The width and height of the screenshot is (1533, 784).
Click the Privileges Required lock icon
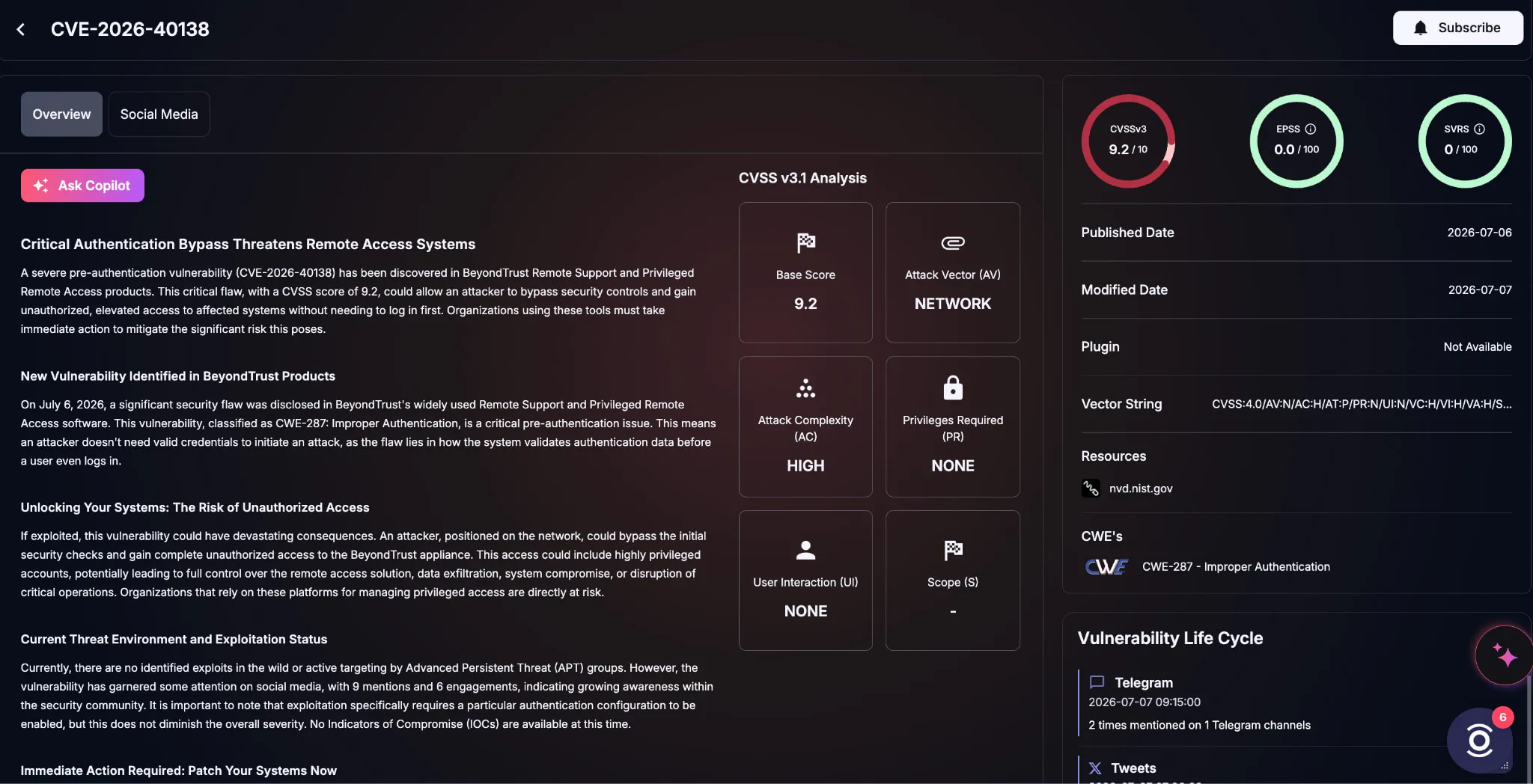click(x=952, y=388)
